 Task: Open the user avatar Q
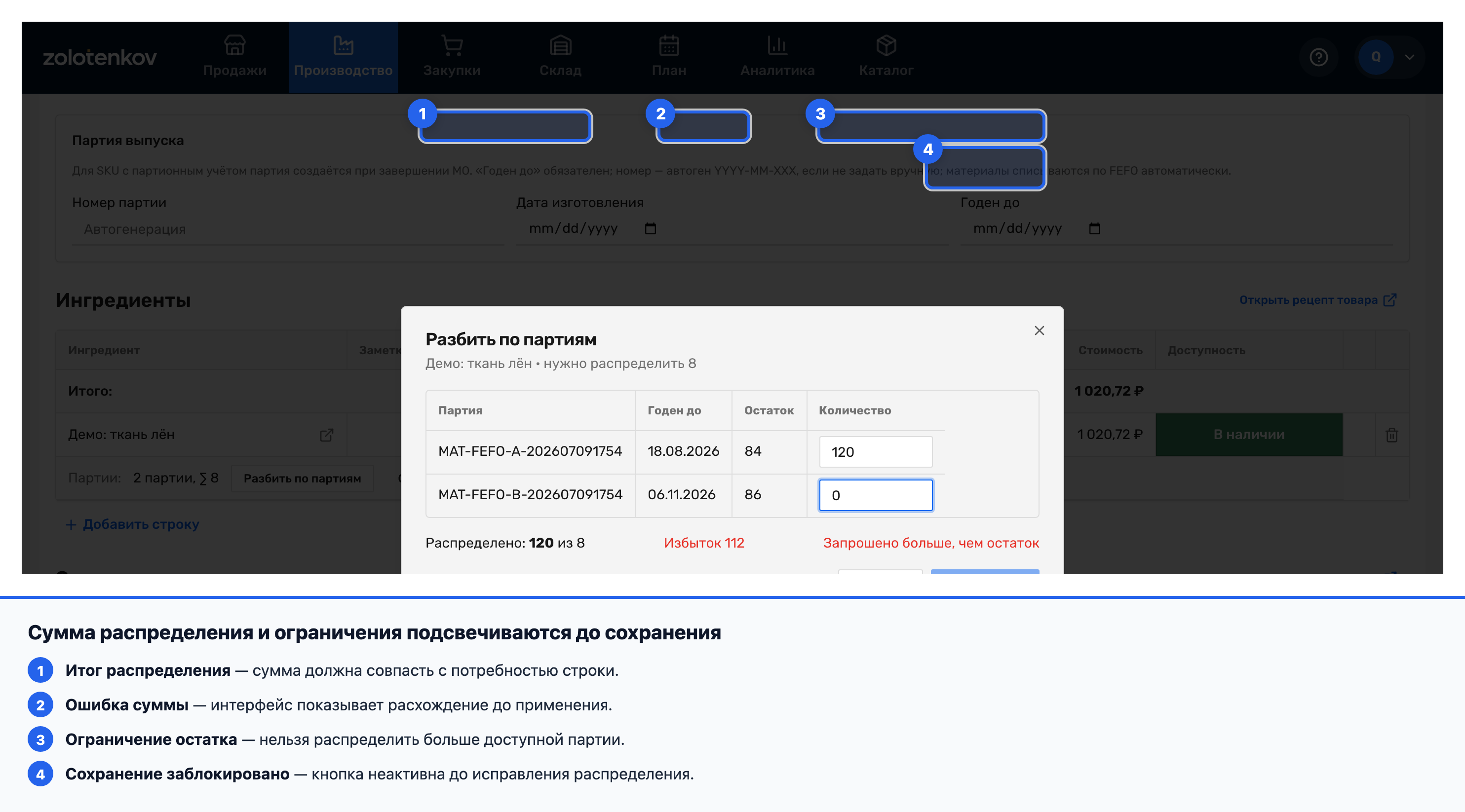pyautogui.click(x=1376, y=57)
